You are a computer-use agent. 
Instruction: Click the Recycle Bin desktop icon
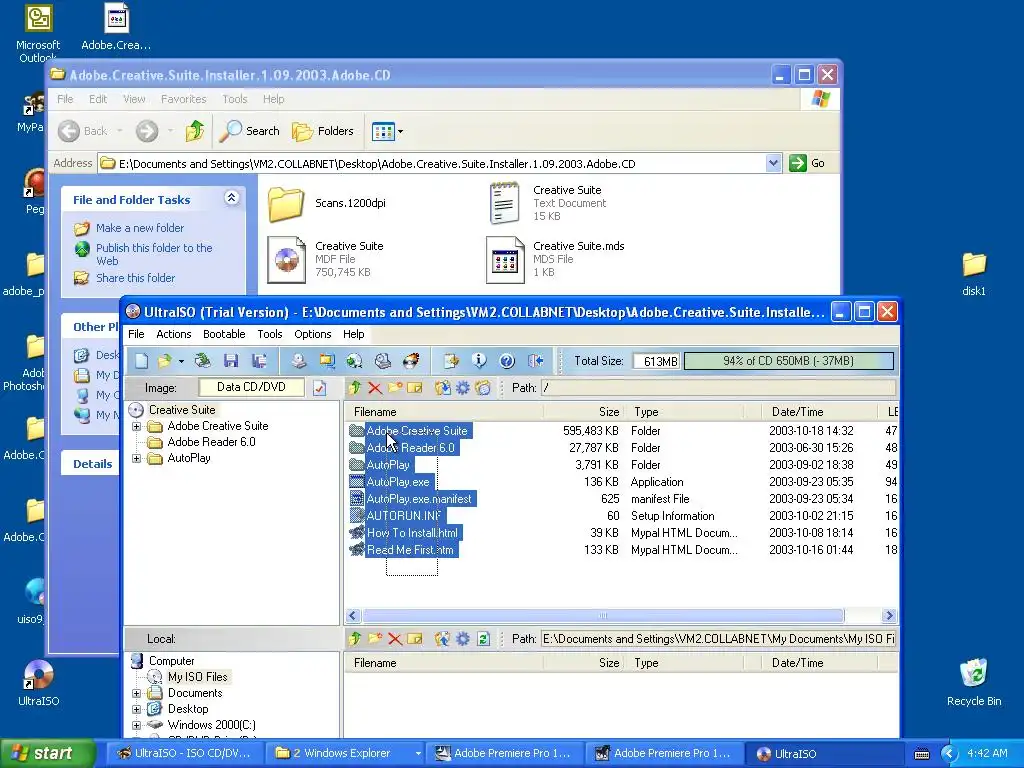point(974,682)
